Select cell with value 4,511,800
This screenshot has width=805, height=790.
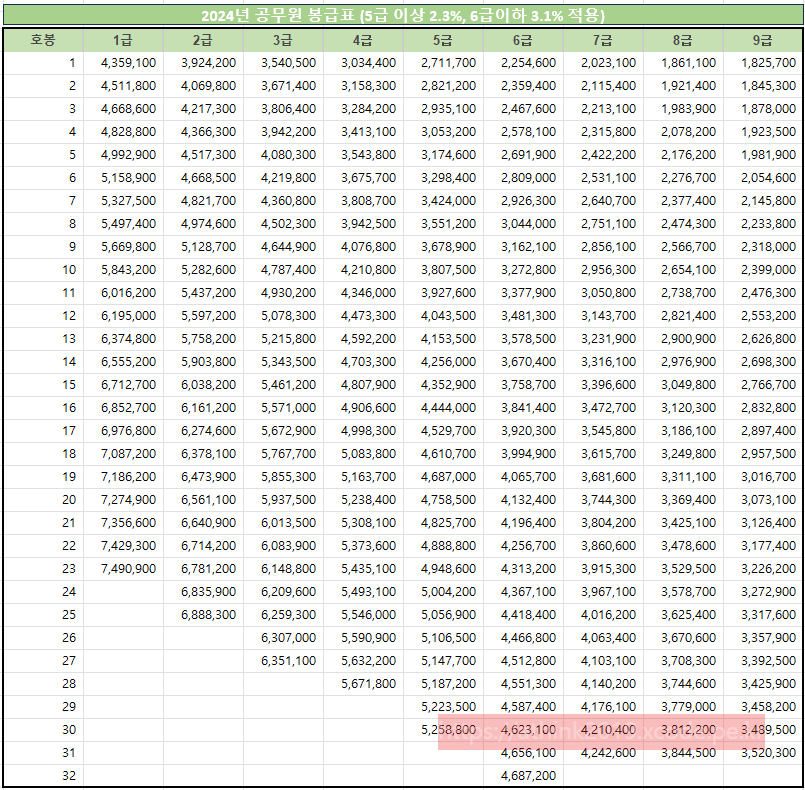[123, 86]
